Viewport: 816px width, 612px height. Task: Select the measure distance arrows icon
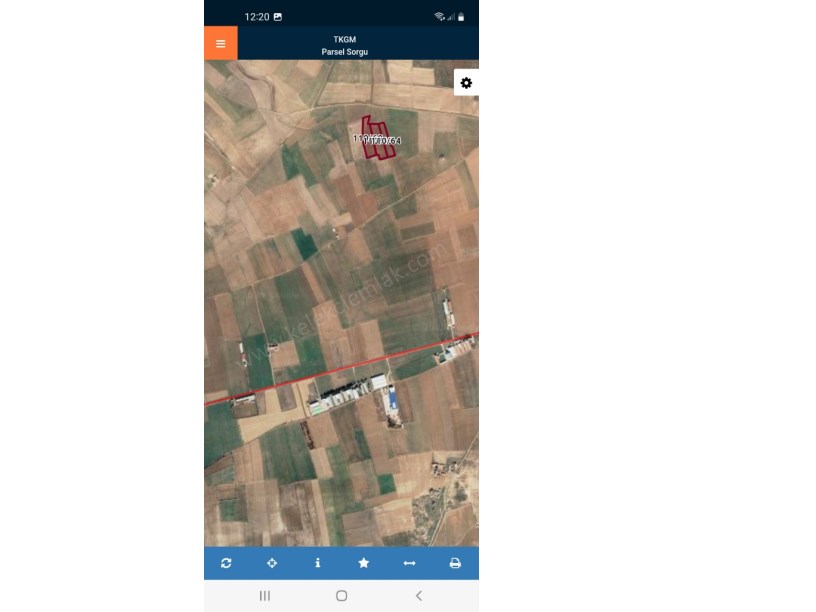pos(410,563)
